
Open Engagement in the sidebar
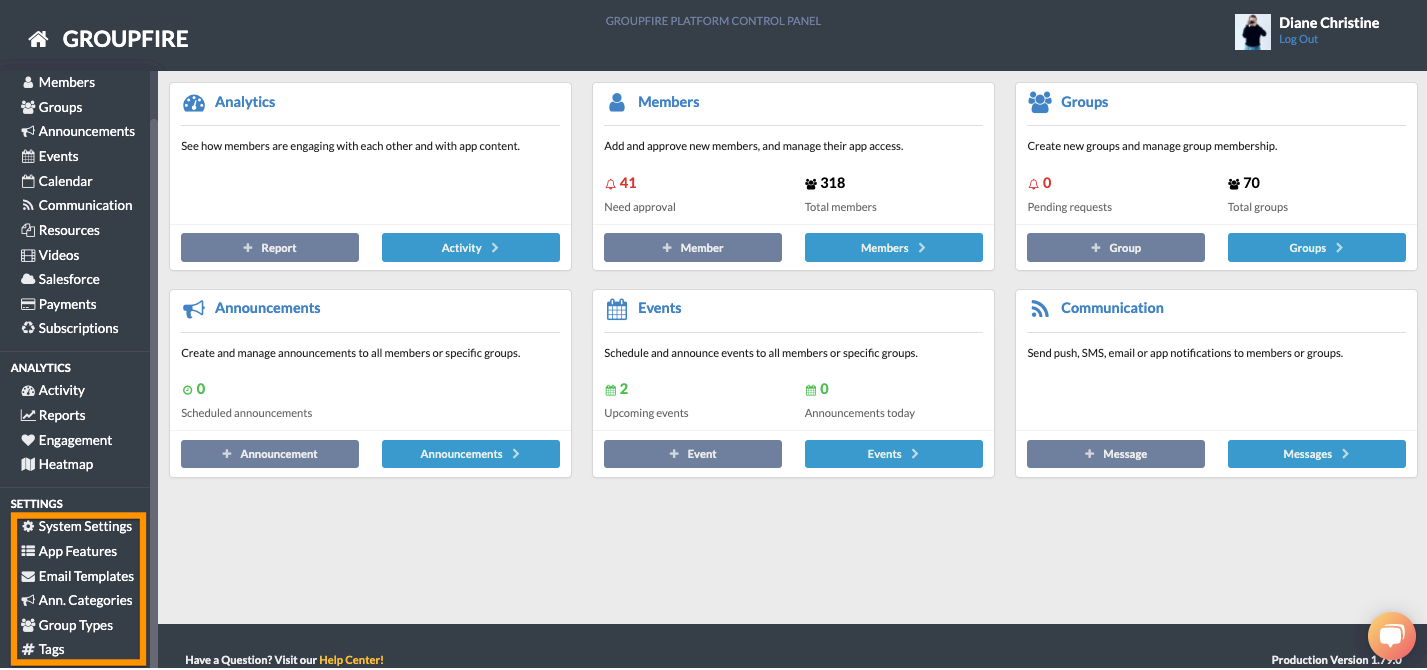[67, 440]
